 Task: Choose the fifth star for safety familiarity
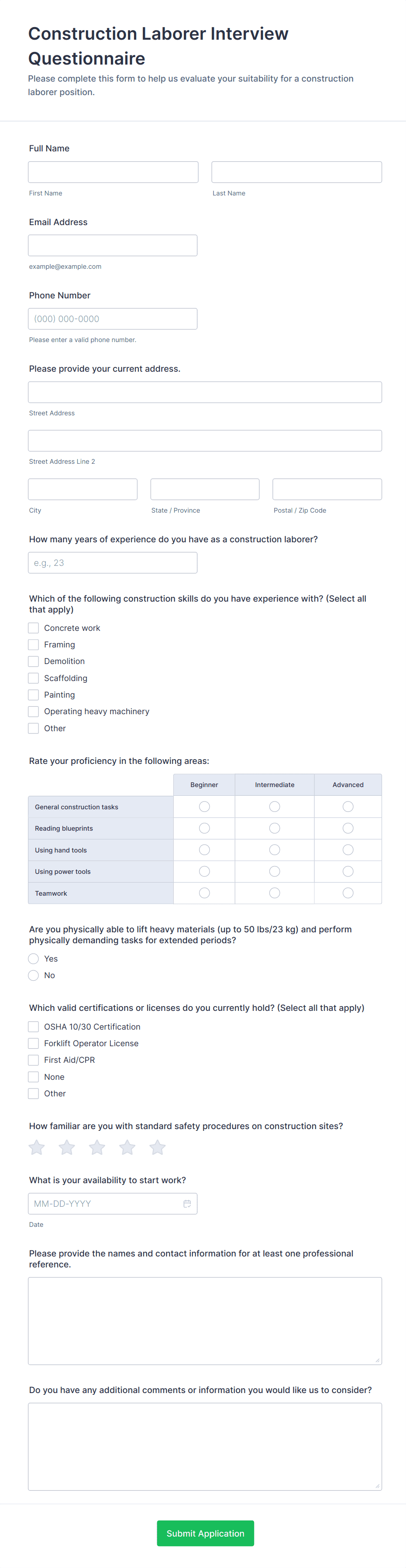[x=157, y=1147]
